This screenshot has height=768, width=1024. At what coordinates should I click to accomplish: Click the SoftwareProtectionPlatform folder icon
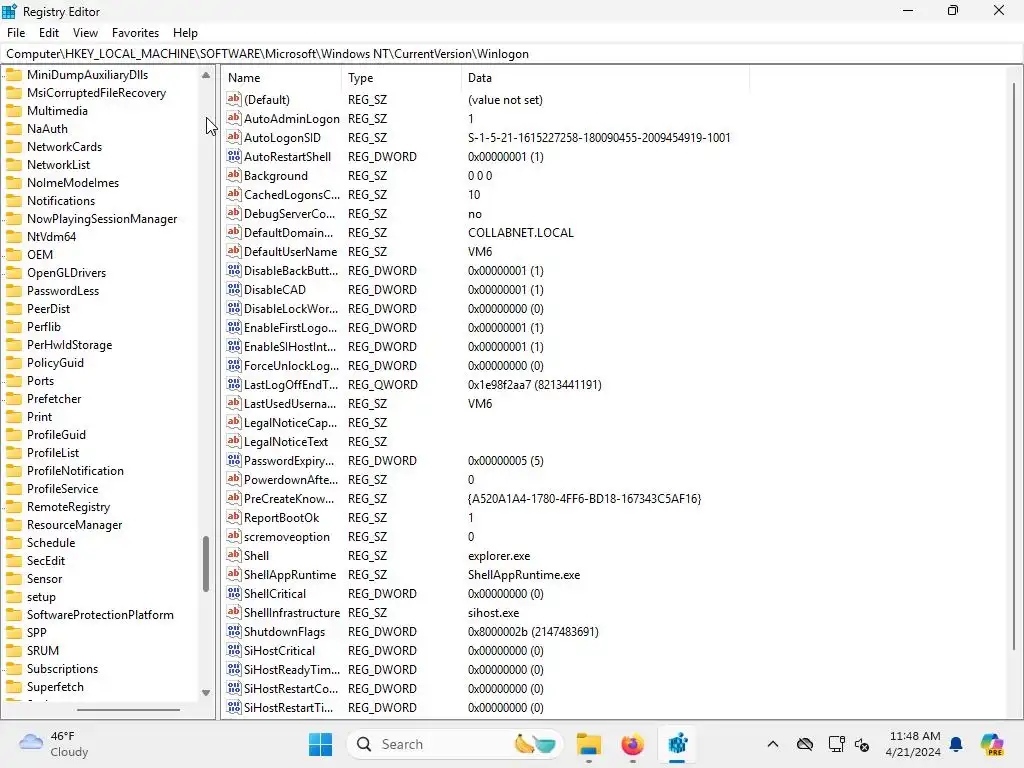tap(14, 615)
